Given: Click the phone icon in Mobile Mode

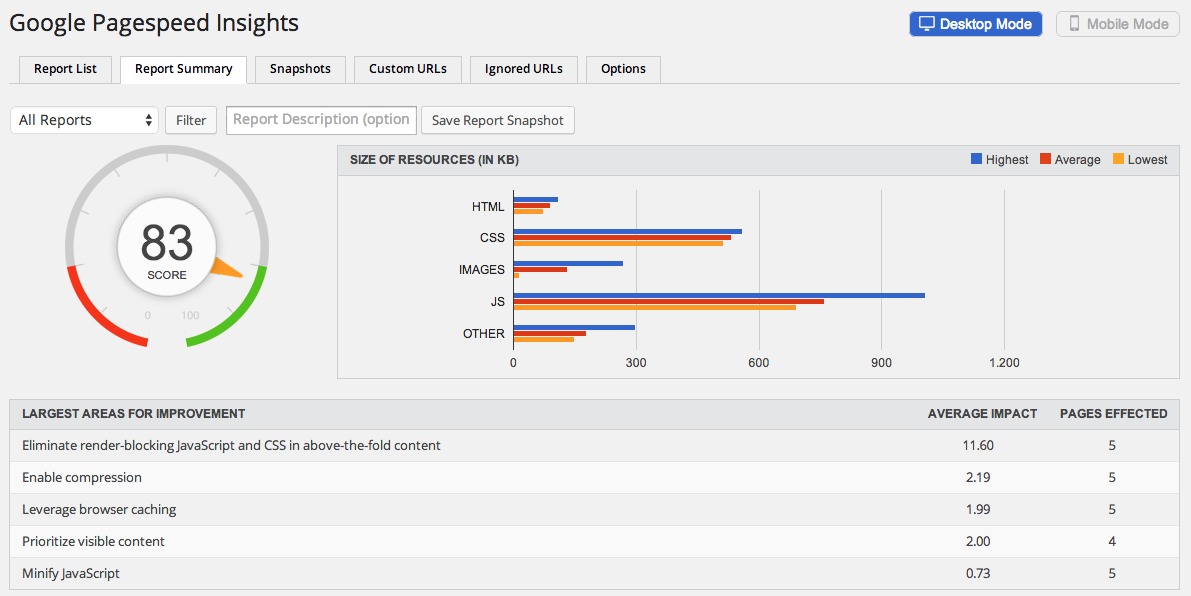Looking at the screenshot, I should (x=1074, y=24).
